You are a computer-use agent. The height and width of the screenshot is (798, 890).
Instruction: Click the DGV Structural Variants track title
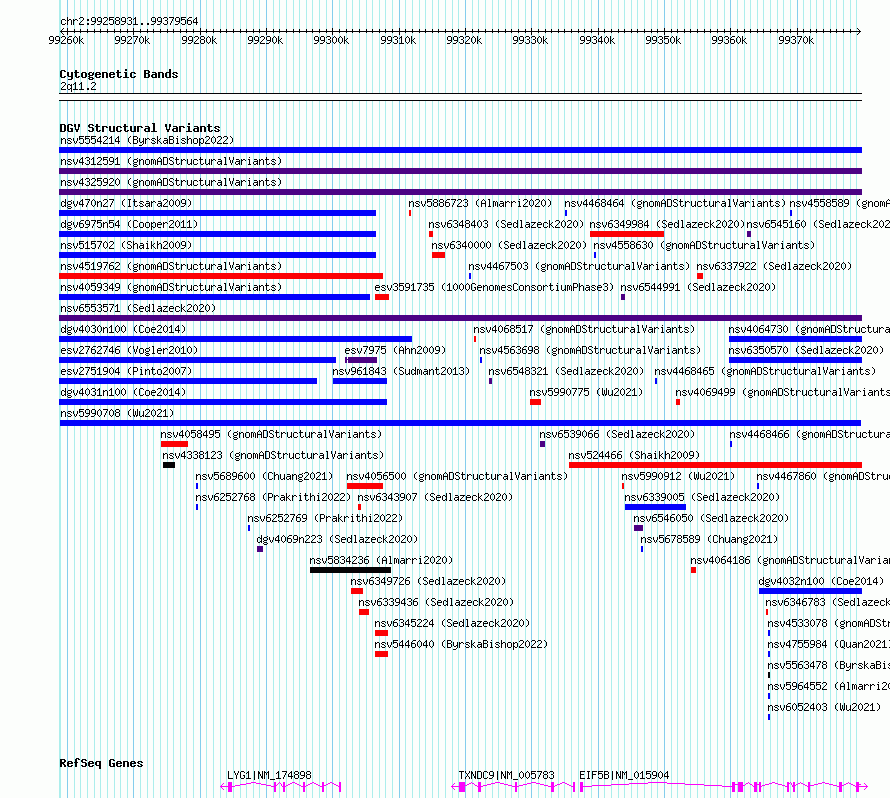(140, 128)
